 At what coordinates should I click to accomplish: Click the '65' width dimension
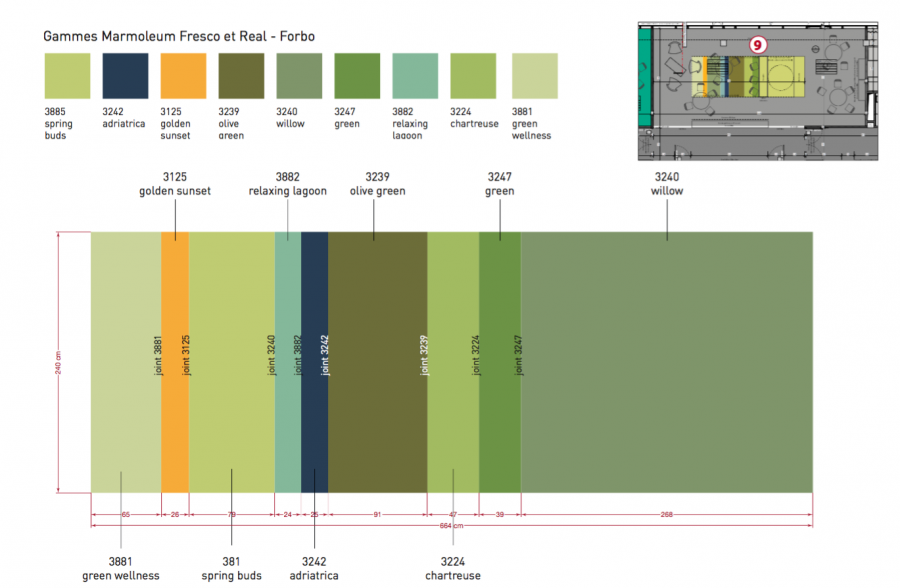click(126, 514)
